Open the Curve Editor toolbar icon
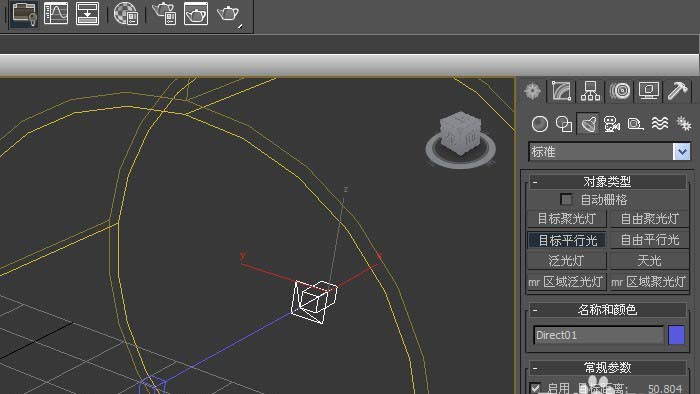The width and height of the screenshot is (700, 394). point(56,13)
